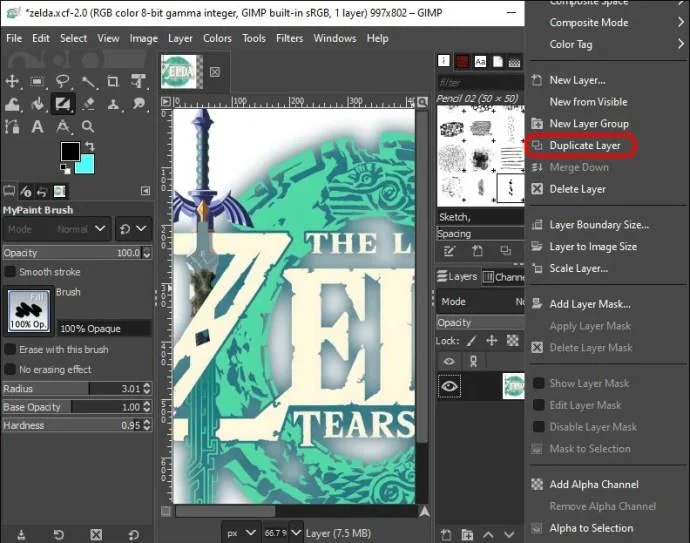Click the zelda image tab thumbnail
The image size is (690, 543).
click(182, 71)
